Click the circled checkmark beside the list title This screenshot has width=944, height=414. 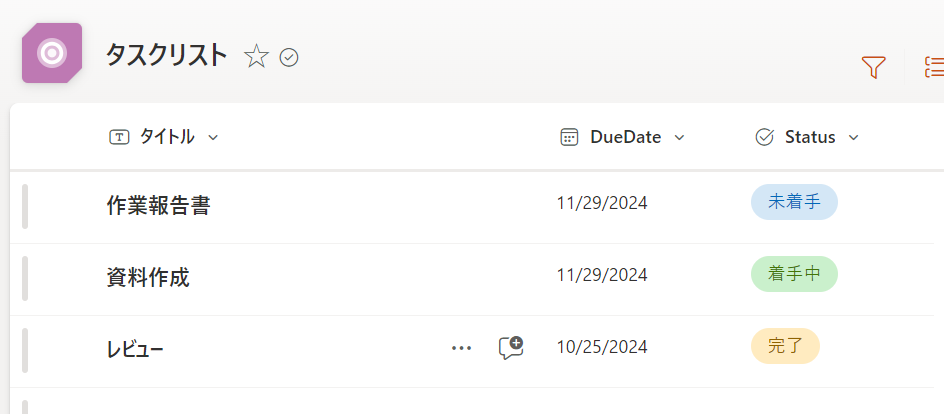289,58
